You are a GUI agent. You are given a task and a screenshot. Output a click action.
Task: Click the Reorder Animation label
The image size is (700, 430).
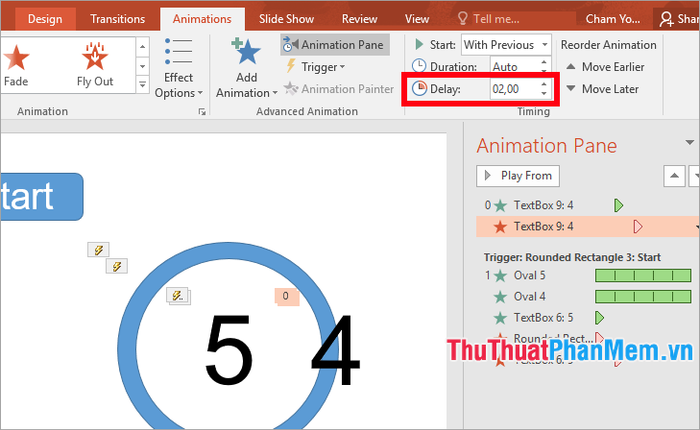click(608, 45)
